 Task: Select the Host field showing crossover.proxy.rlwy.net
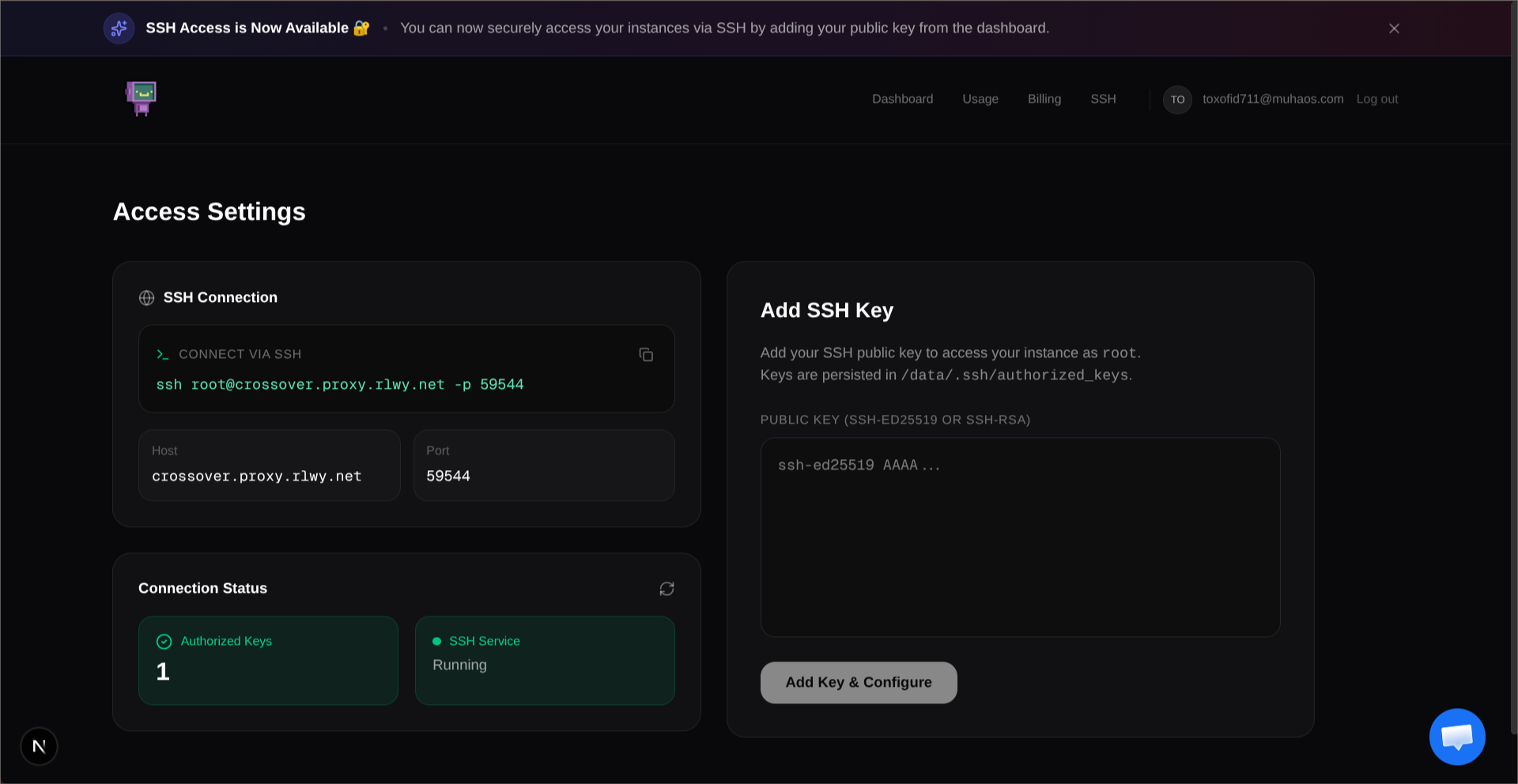[x=269, y=465]
